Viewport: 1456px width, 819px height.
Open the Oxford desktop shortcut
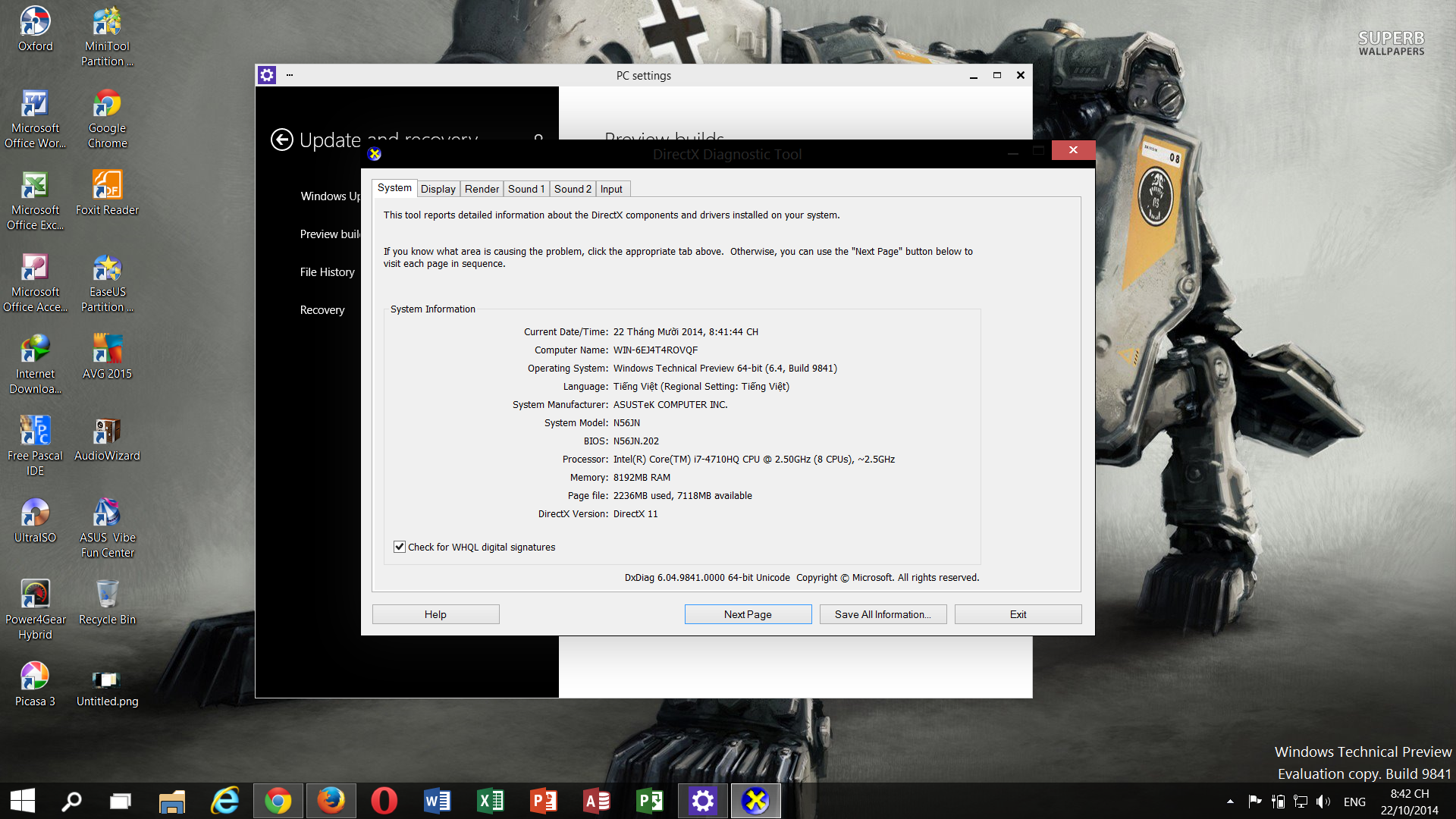[x=35, y=29]
